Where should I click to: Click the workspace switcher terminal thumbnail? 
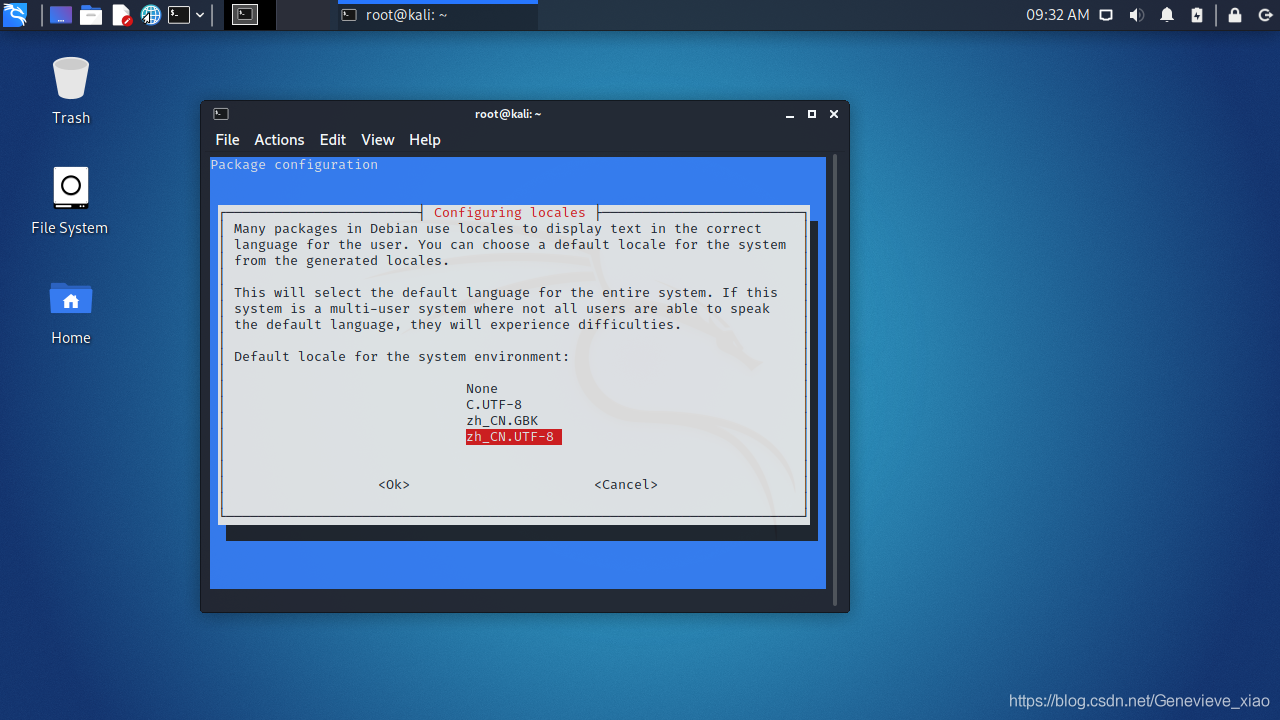tap(246, 15)
